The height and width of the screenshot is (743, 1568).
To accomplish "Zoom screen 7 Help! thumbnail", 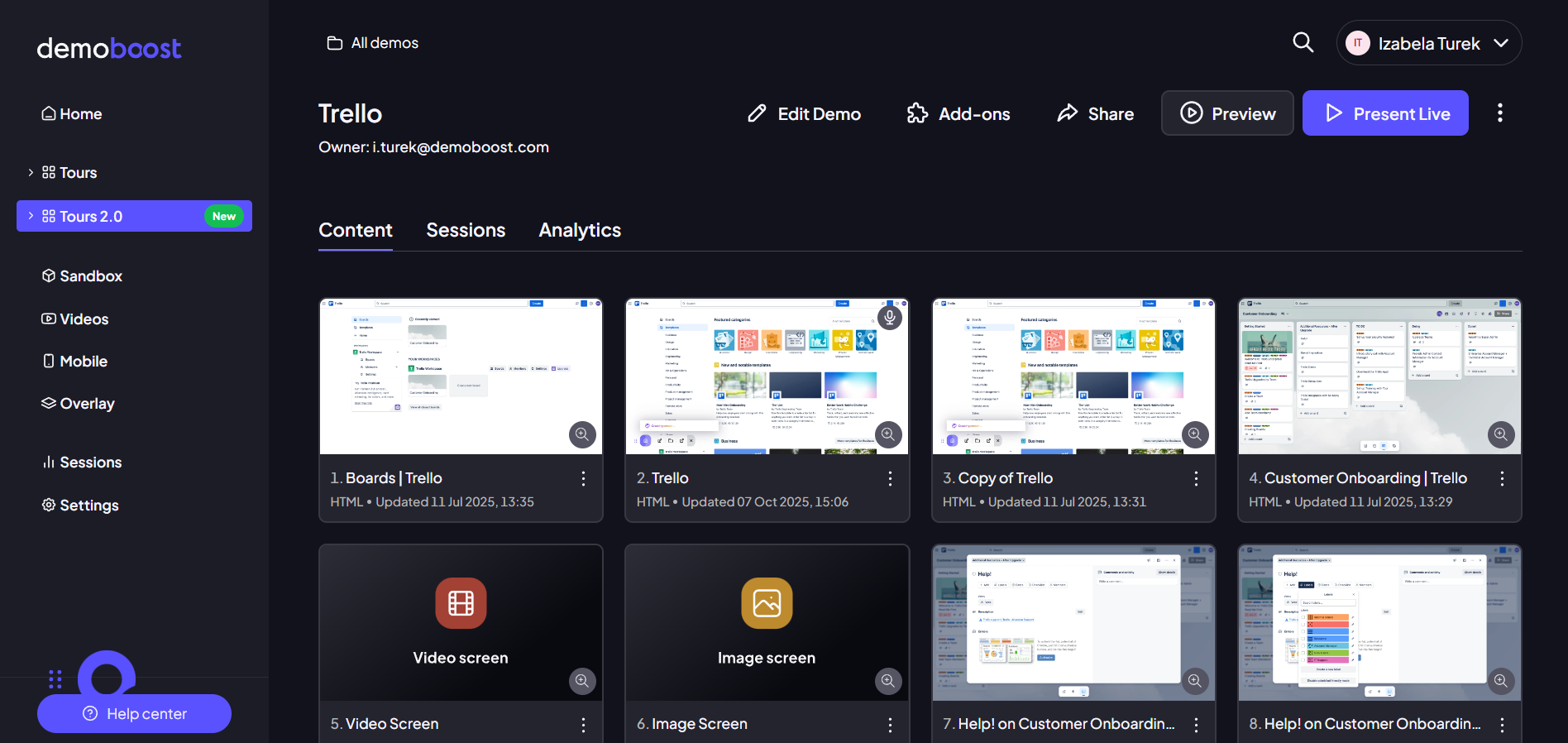I will (x=1195, y=681).
